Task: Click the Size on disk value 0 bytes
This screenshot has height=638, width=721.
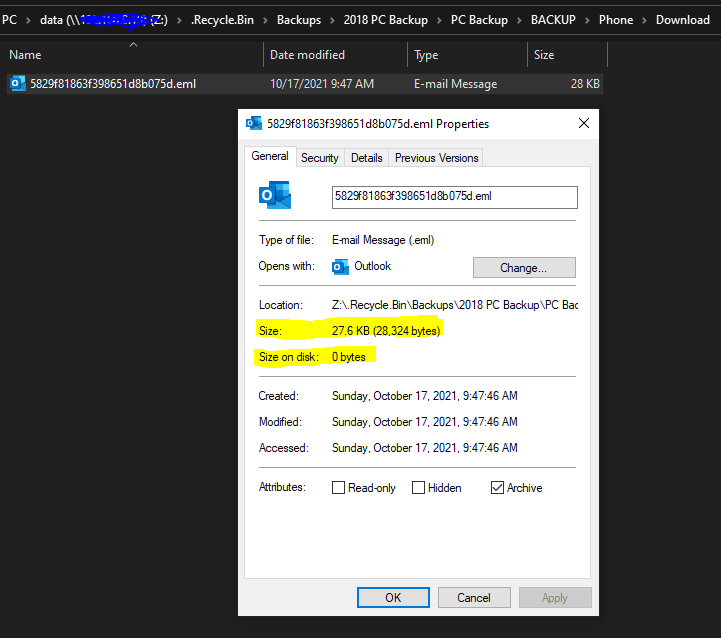Action: [x=349, y=357]
